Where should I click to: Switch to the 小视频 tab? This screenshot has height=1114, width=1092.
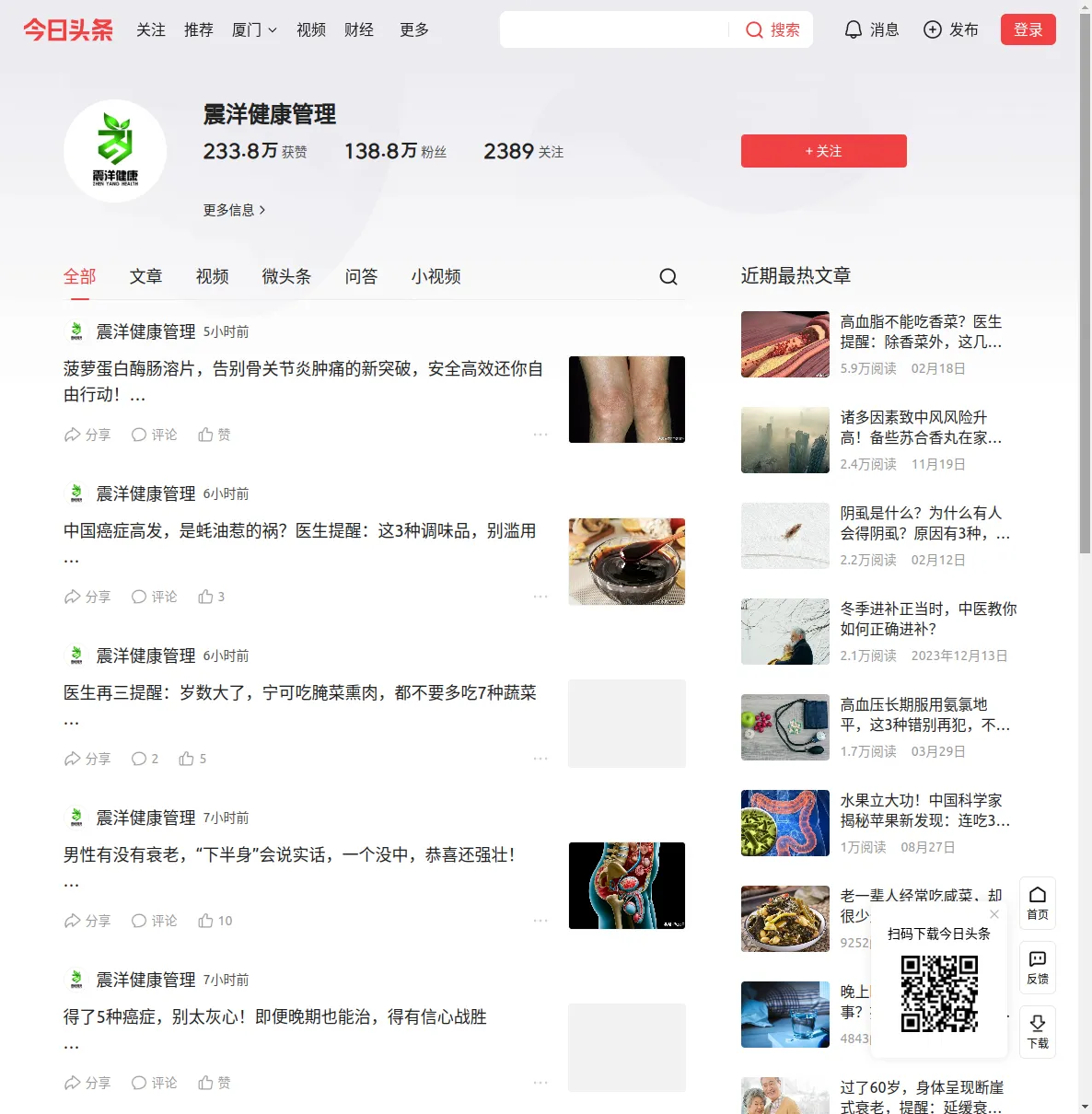(x=436, y=276)
